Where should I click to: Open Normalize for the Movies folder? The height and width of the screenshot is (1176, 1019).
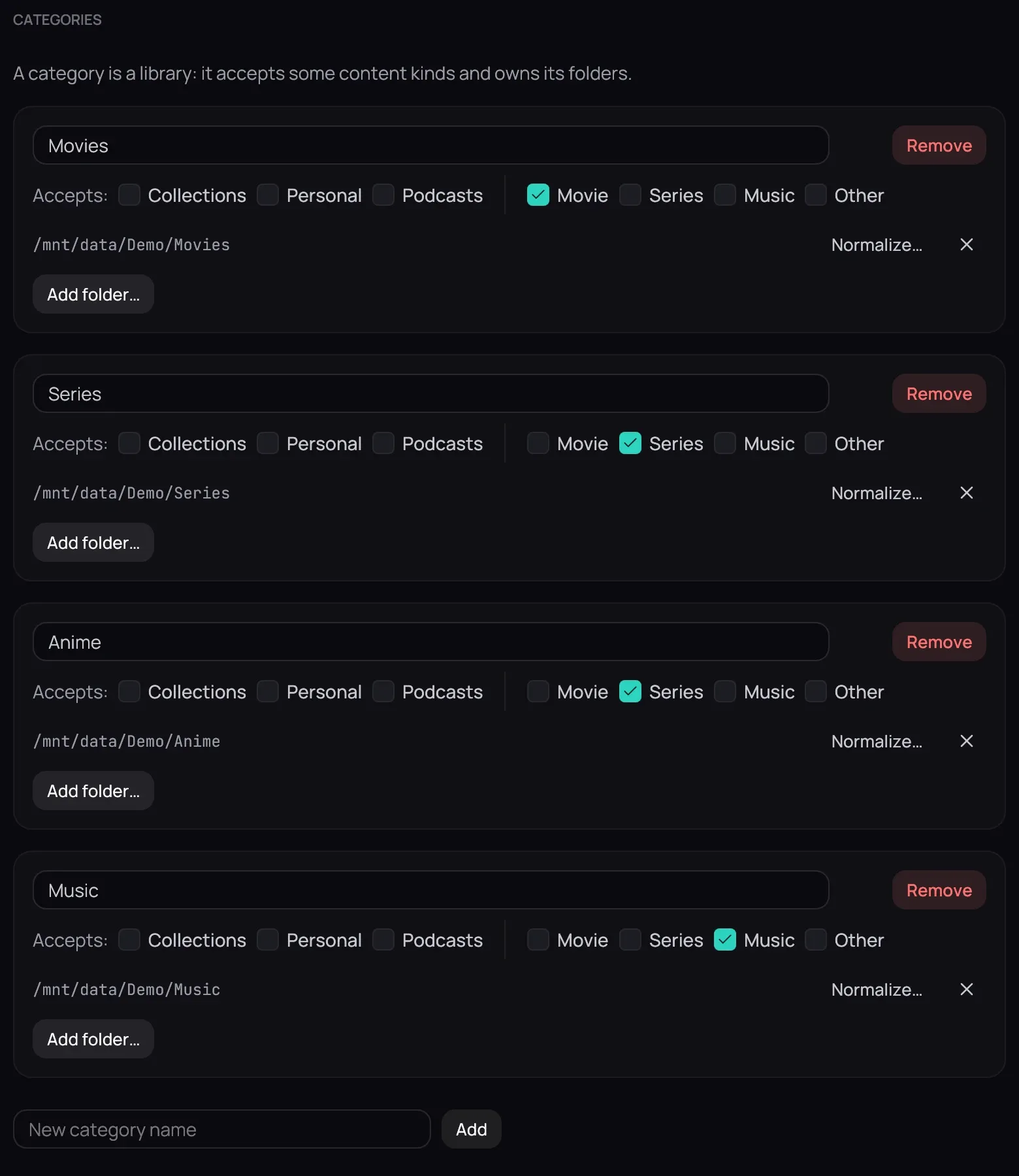click(877, 244)
